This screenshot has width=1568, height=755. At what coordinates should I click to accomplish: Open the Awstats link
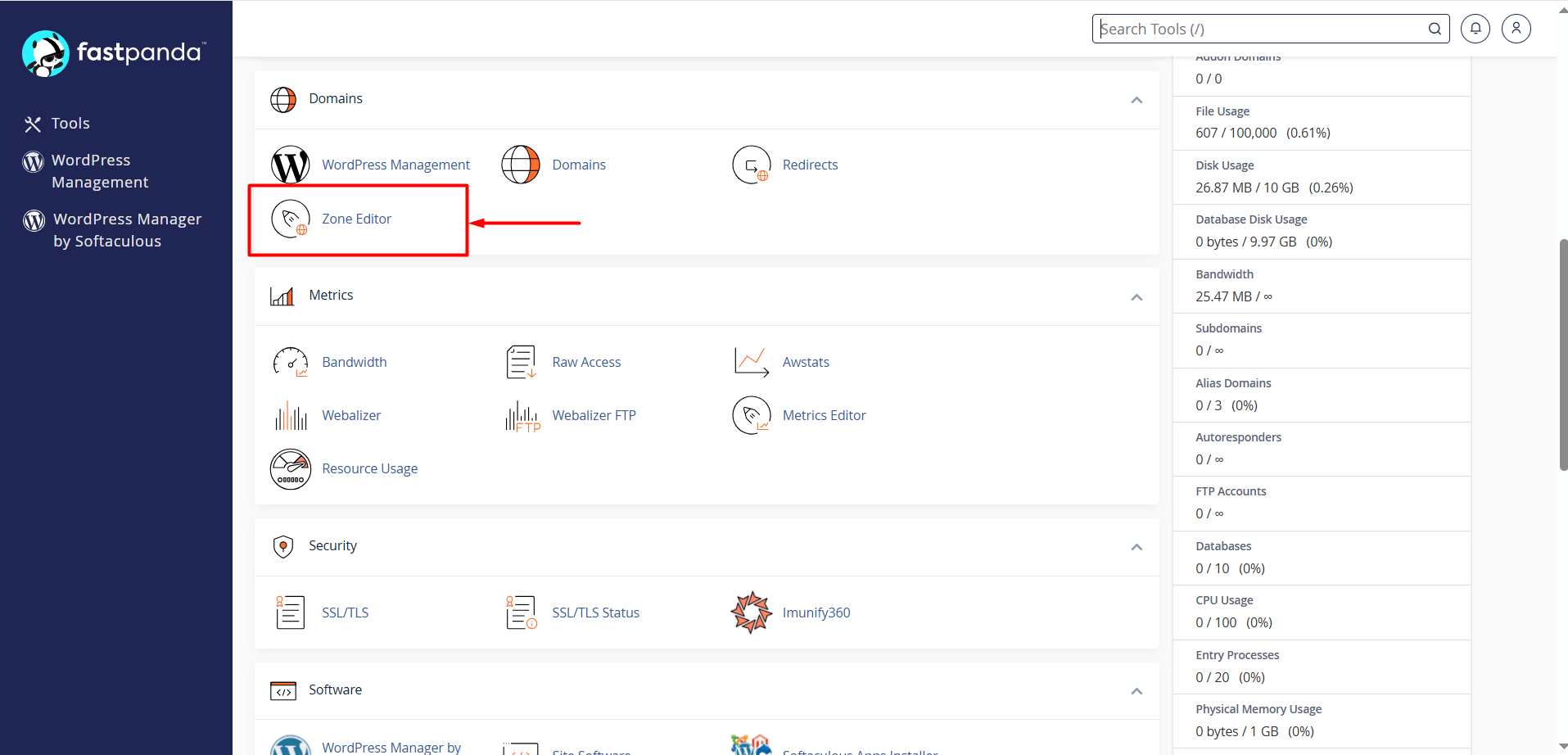(806, 362)
